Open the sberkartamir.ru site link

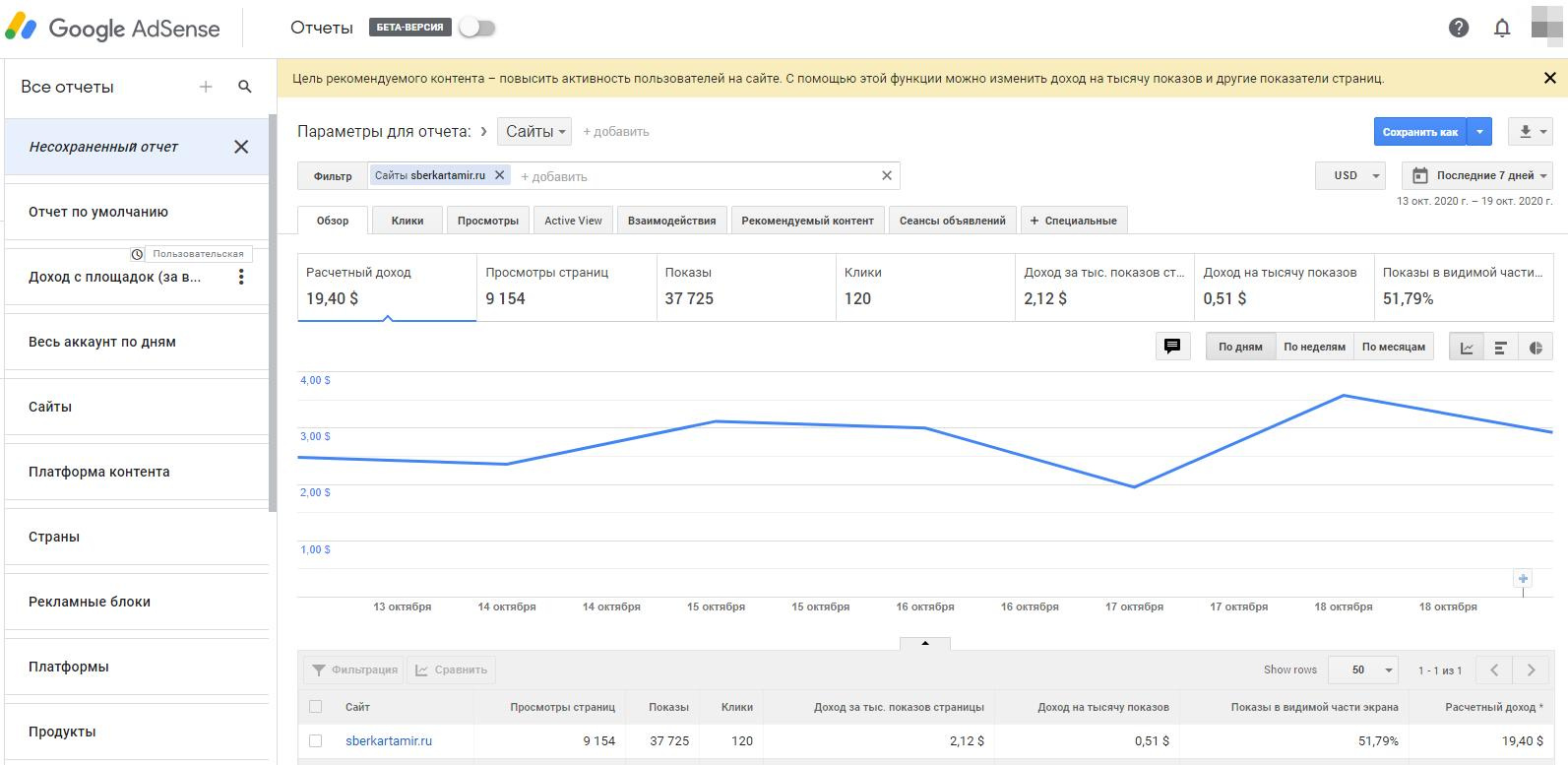[x=389, y=741]
